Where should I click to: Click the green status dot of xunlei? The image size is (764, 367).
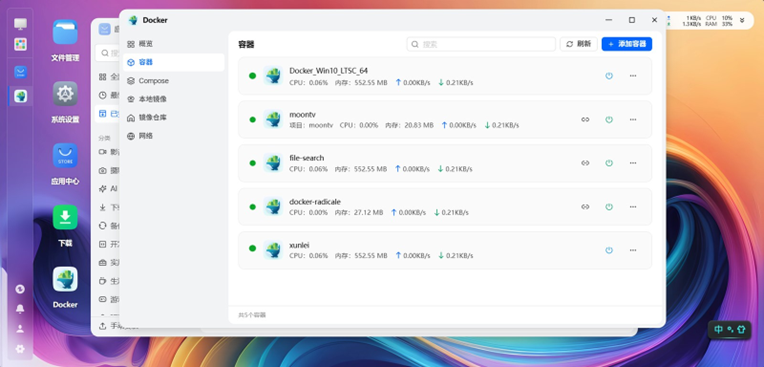(252, 248)
